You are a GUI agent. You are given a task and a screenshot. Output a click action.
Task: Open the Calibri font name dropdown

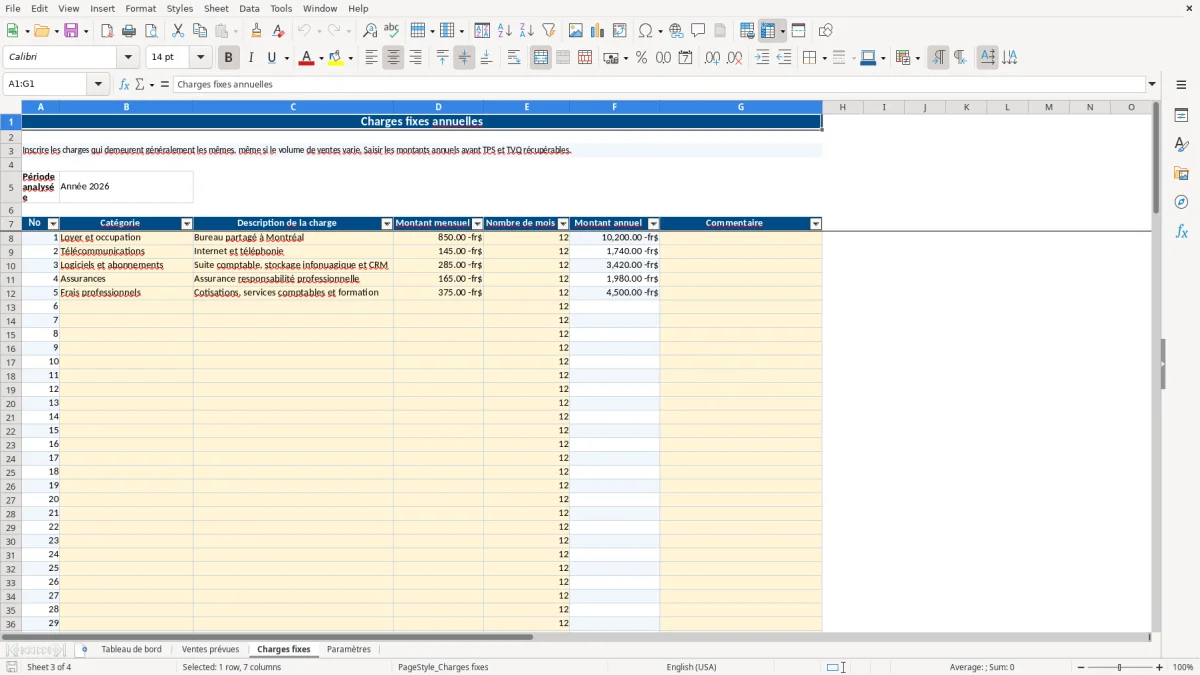tap(128, 58)
